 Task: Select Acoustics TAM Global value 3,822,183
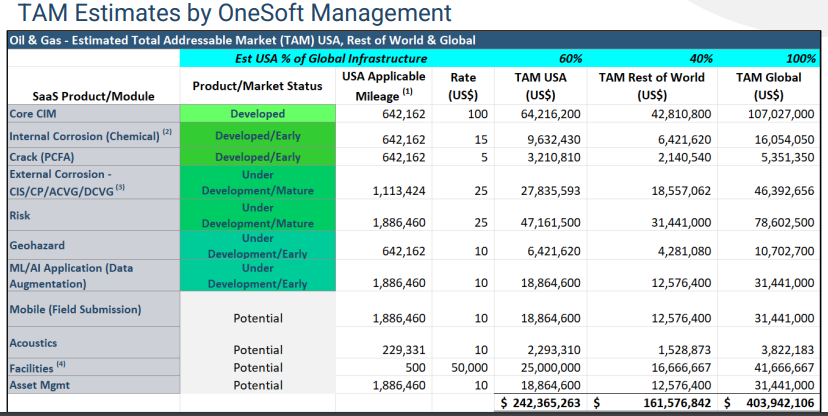787,349
